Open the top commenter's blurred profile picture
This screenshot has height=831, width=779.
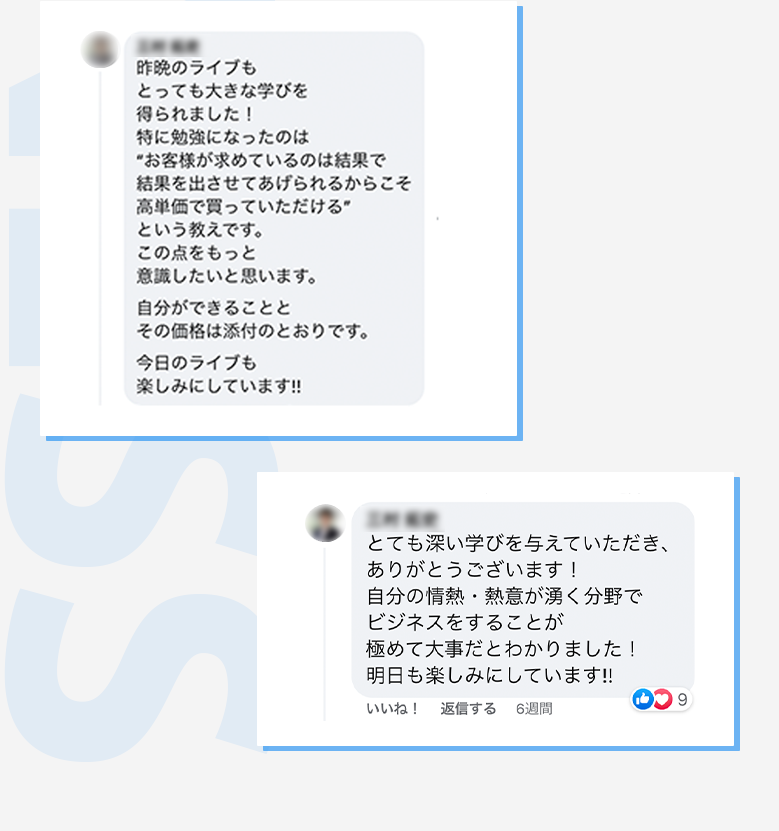point(100,50)
